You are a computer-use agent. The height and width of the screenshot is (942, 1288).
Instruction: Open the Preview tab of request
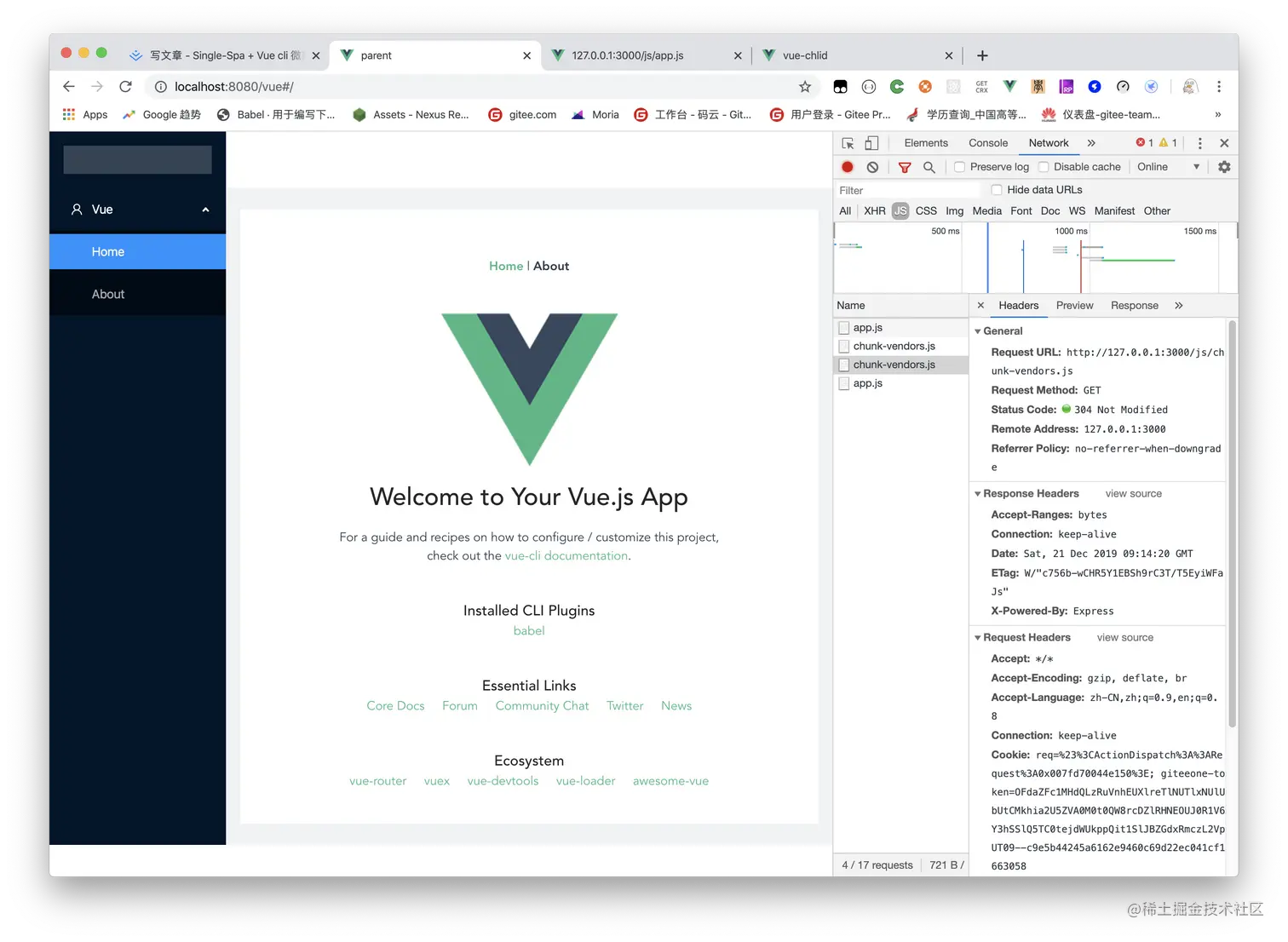1074,305
